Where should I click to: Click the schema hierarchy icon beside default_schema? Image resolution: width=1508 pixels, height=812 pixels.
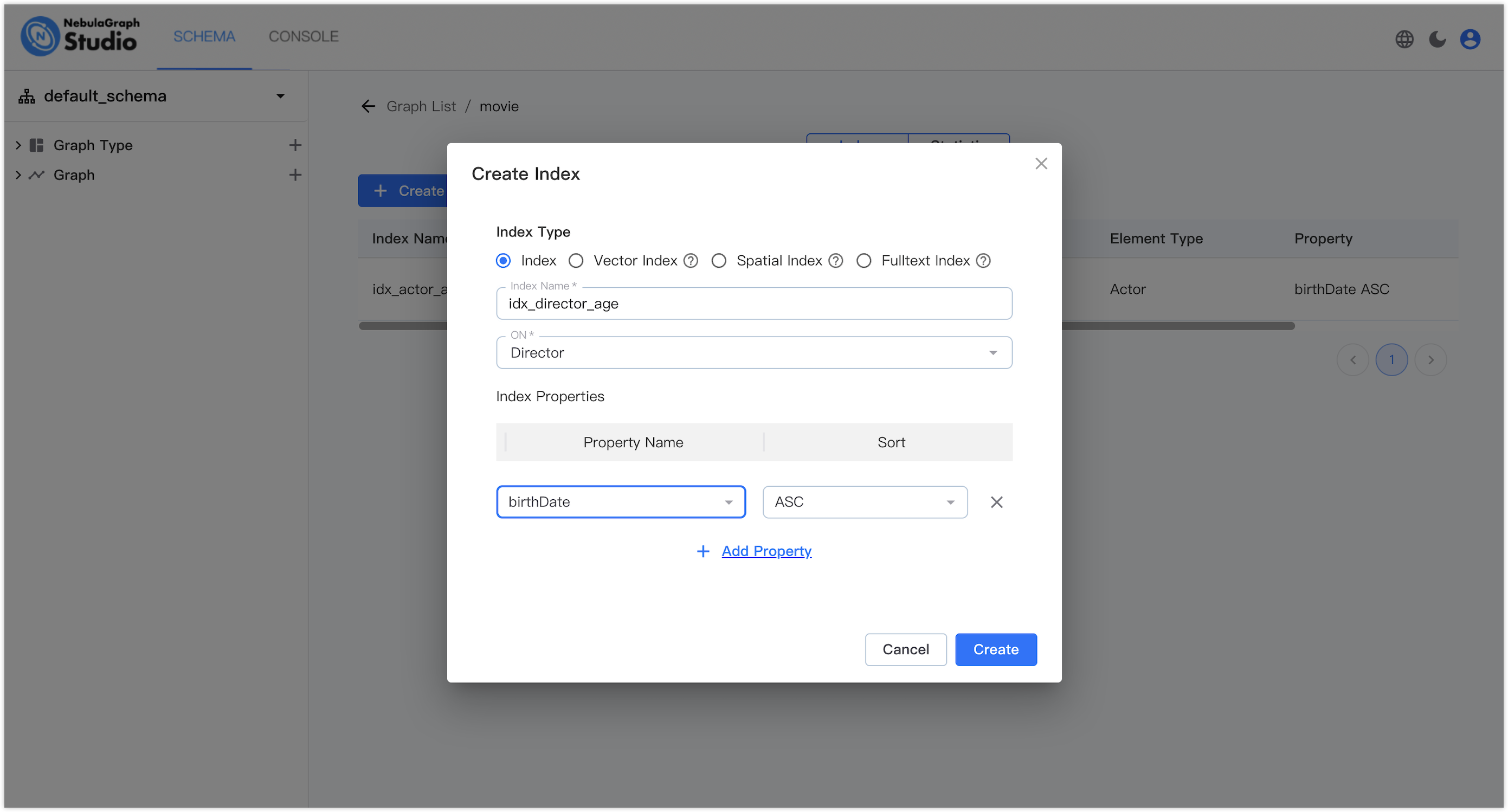[x=27, y=95]
